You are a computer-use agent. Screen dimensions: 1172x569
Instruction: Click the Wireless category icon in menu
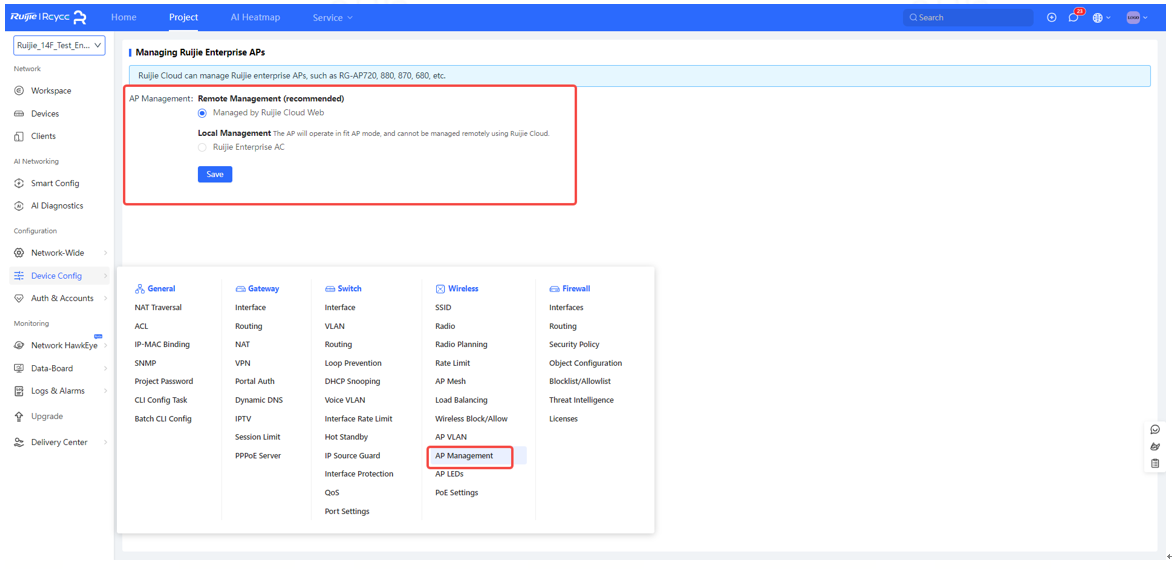point(440,289)
